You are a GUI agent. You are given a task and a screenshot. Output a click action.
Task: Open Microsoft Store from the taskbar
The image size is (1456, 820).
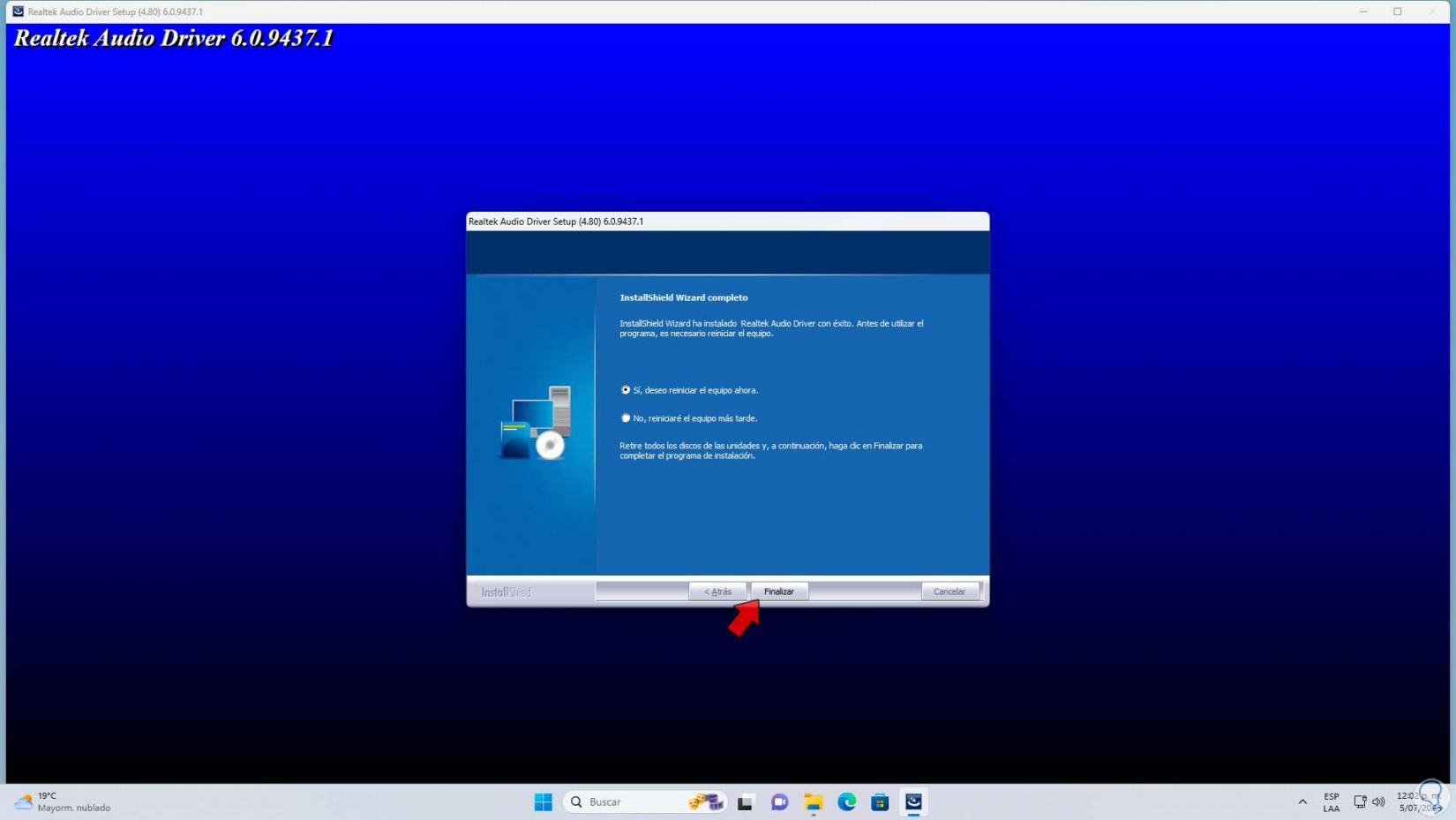(x=880, y=801)
